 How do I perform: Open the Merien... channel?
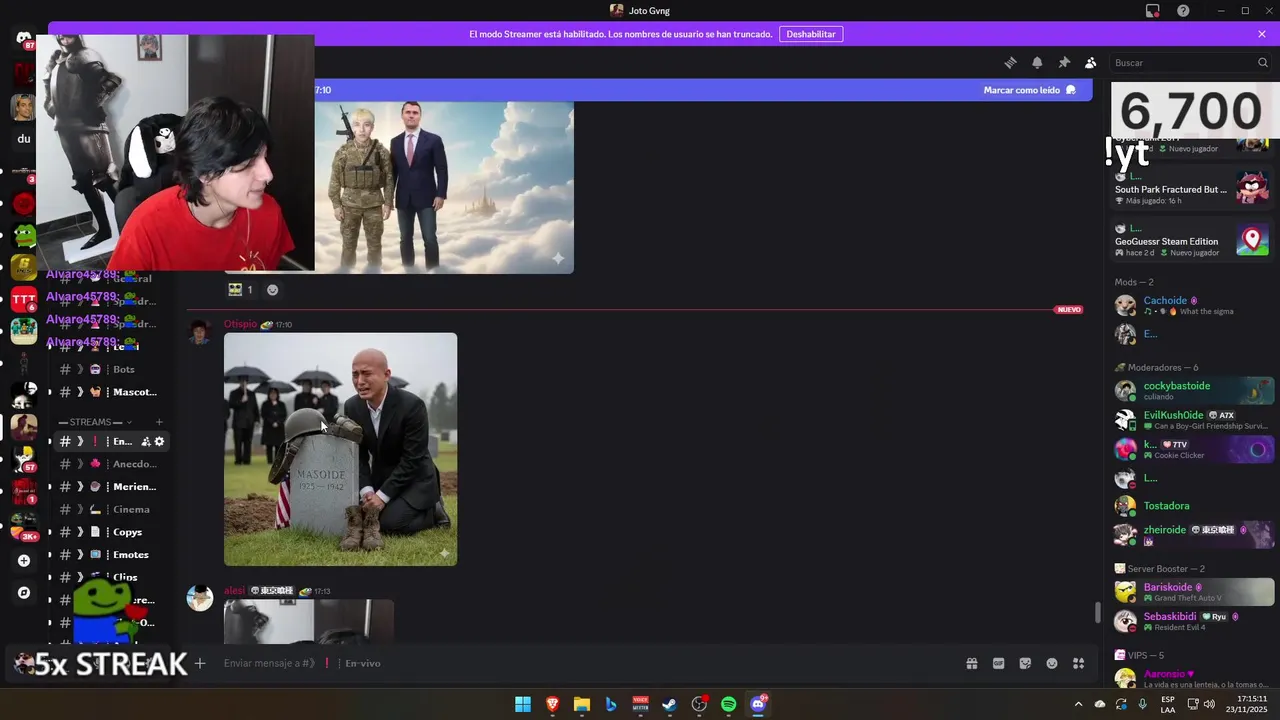110,487
